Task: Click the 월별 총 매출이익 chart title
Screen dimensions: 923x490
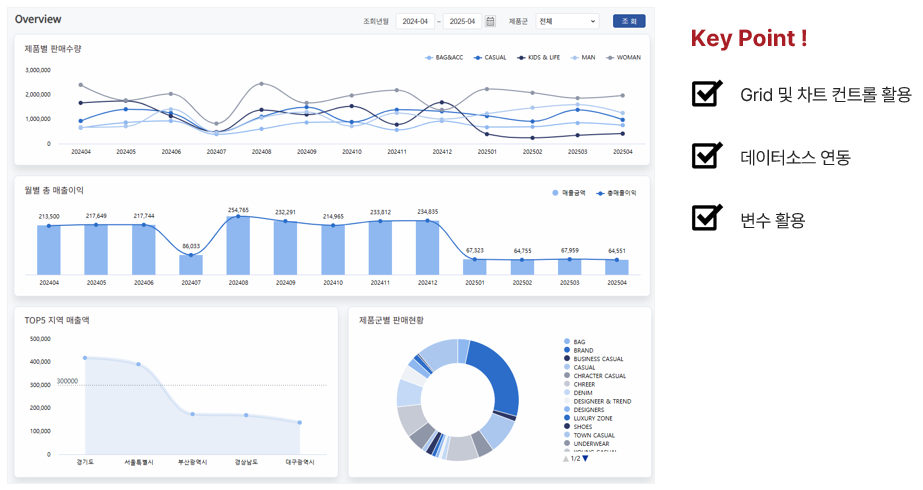Action: coord(54,190)
